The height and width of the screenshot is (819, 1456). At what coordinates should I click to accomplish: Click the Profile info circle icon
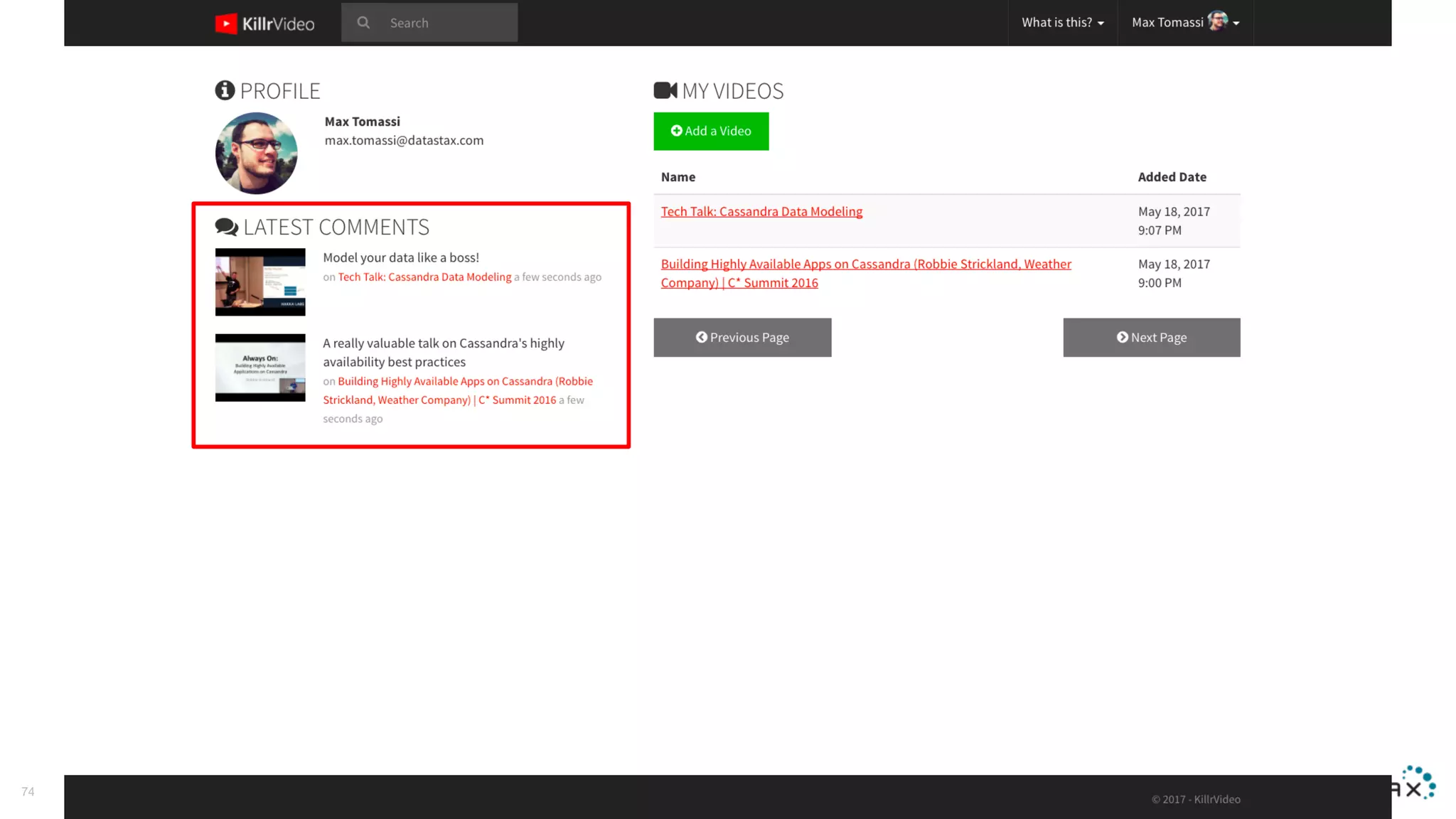click(225, 90)
